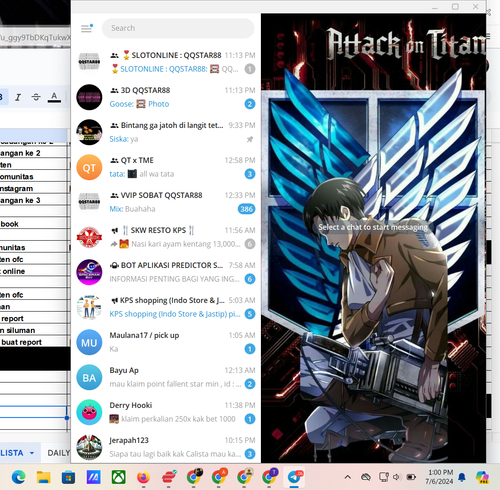Open the Jerapah123 chat

tap(166, 447)
